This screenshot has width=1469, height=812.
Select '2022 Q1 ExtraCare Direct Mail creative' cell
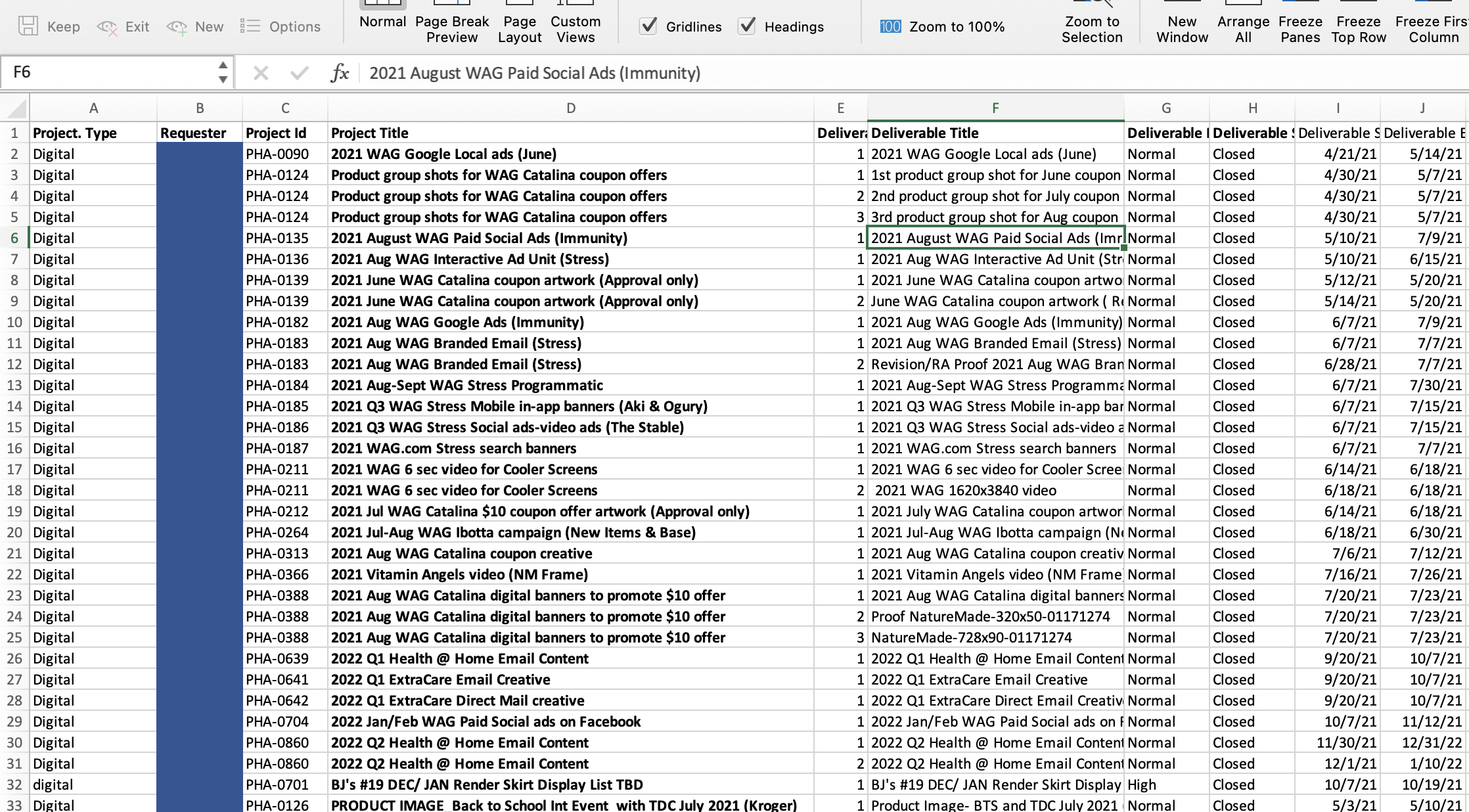point(571,700)
